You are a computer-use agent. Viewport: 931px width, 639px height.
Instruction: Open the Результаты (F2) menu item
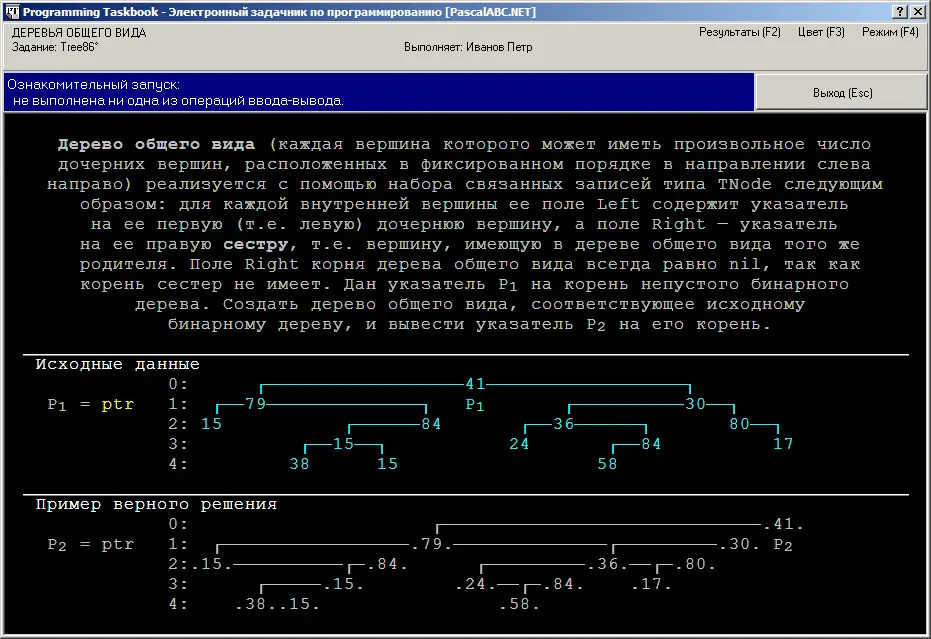[739, 32]
